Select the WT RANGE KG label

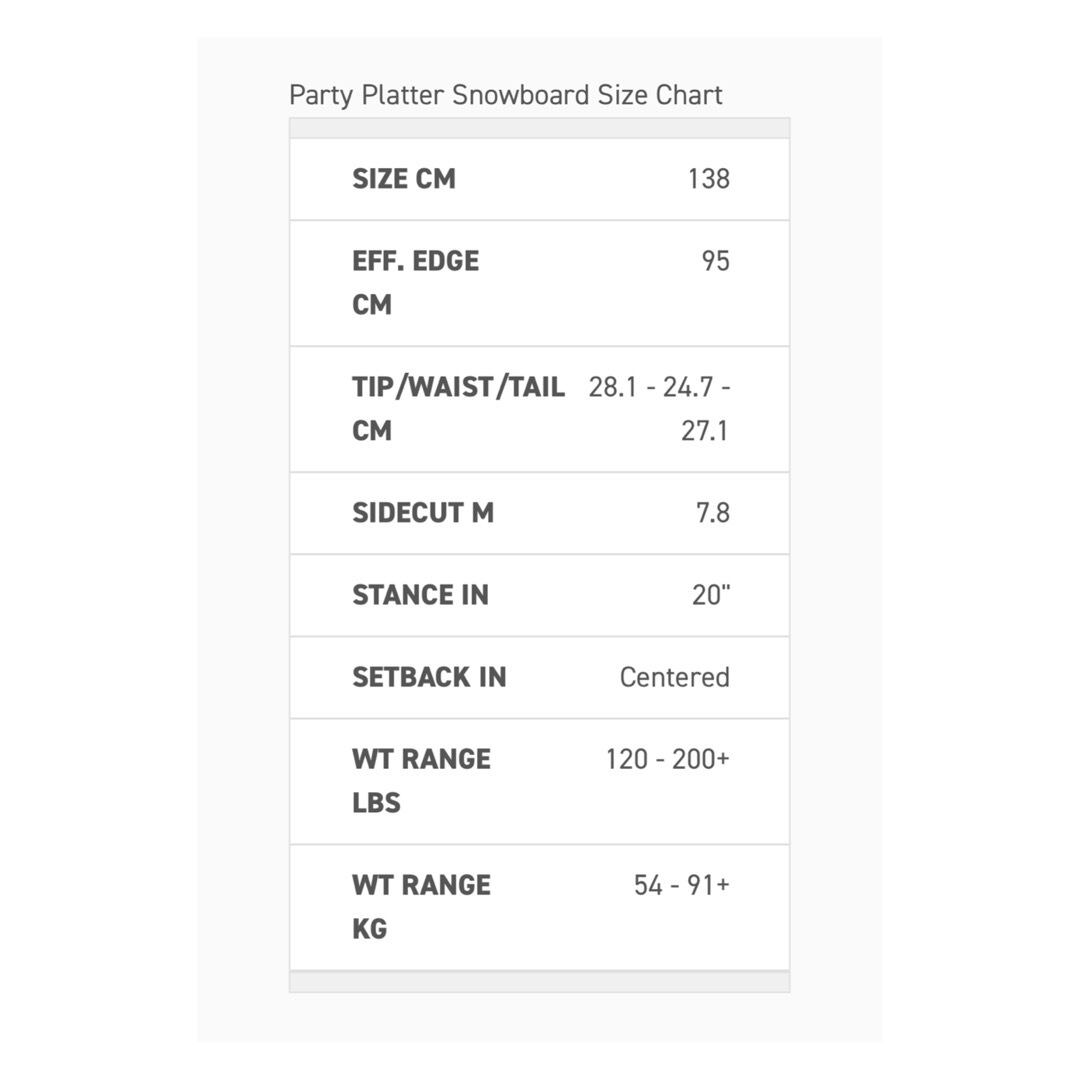pyautogui.click(x=421, y=906)
